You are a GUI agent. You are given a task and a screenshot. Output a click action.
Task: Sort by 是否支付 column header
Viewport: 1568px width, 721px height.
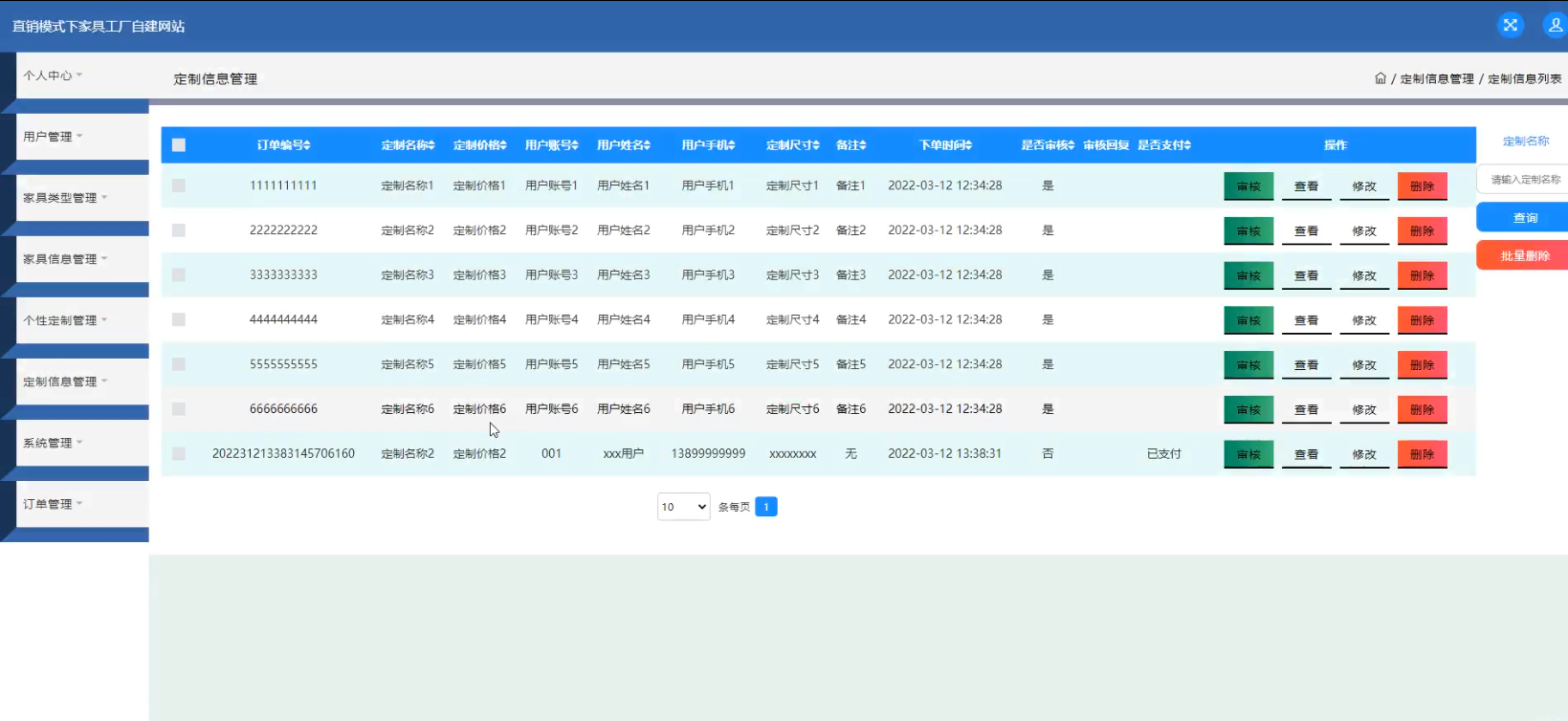(x=1164, y=145)
